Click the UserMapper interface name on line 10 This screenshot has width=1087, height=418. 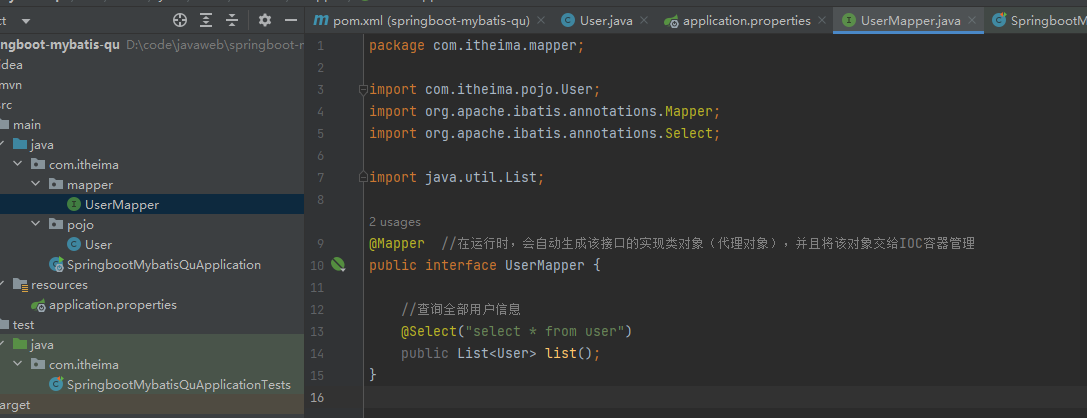(544, 265)
